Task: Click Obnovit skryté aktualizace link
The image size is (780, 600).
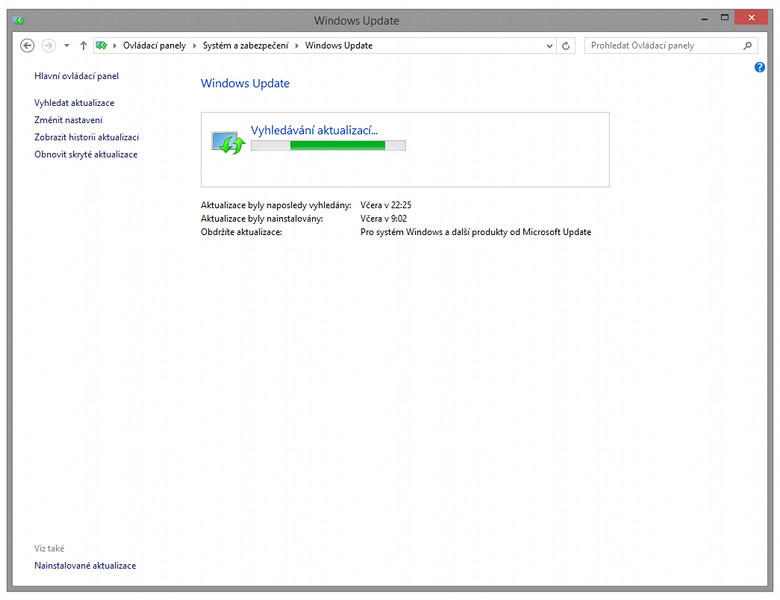Action: 86,155
